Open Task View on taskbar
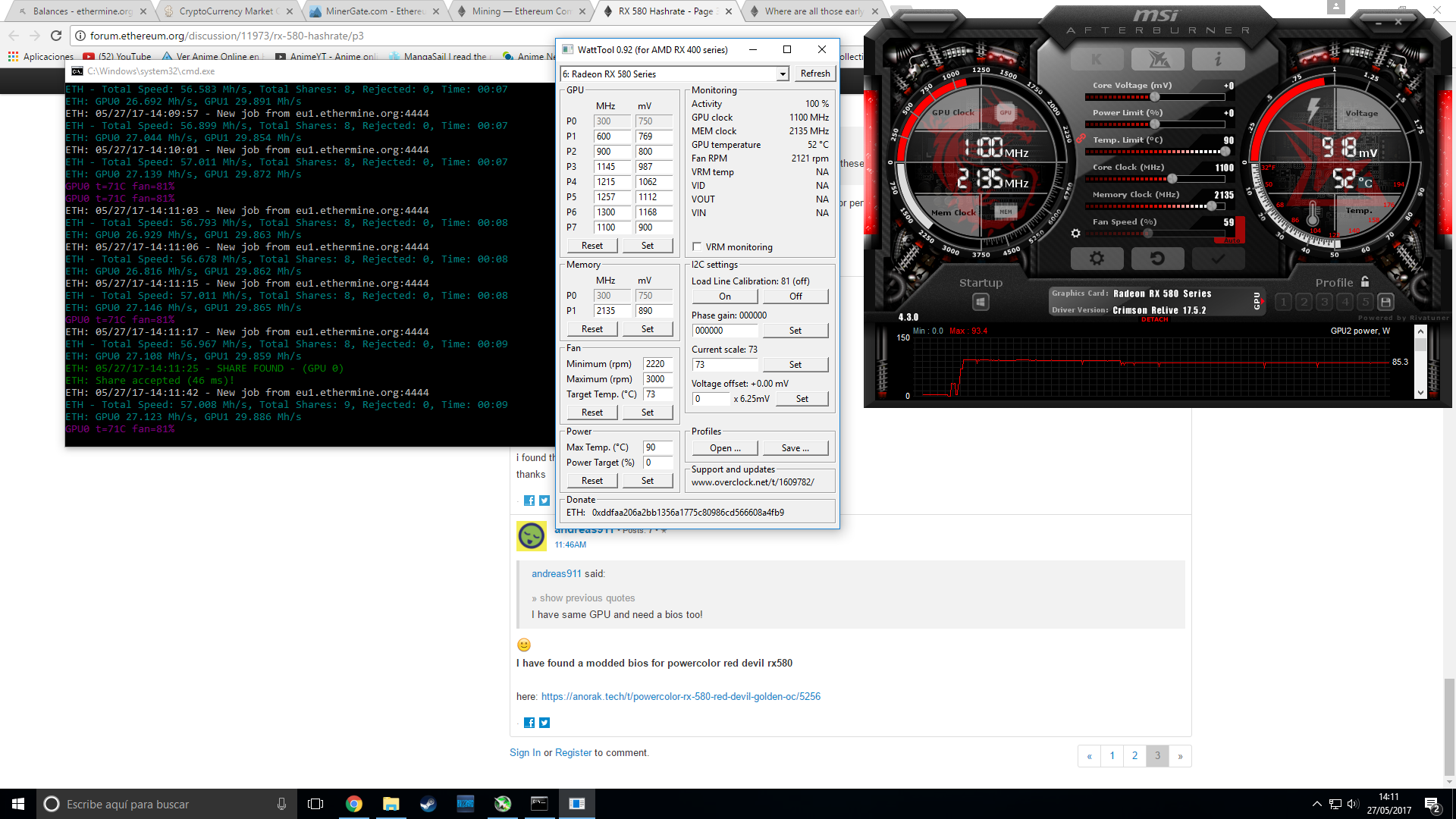The image size is (1456, 819). (x=315, y=804)
